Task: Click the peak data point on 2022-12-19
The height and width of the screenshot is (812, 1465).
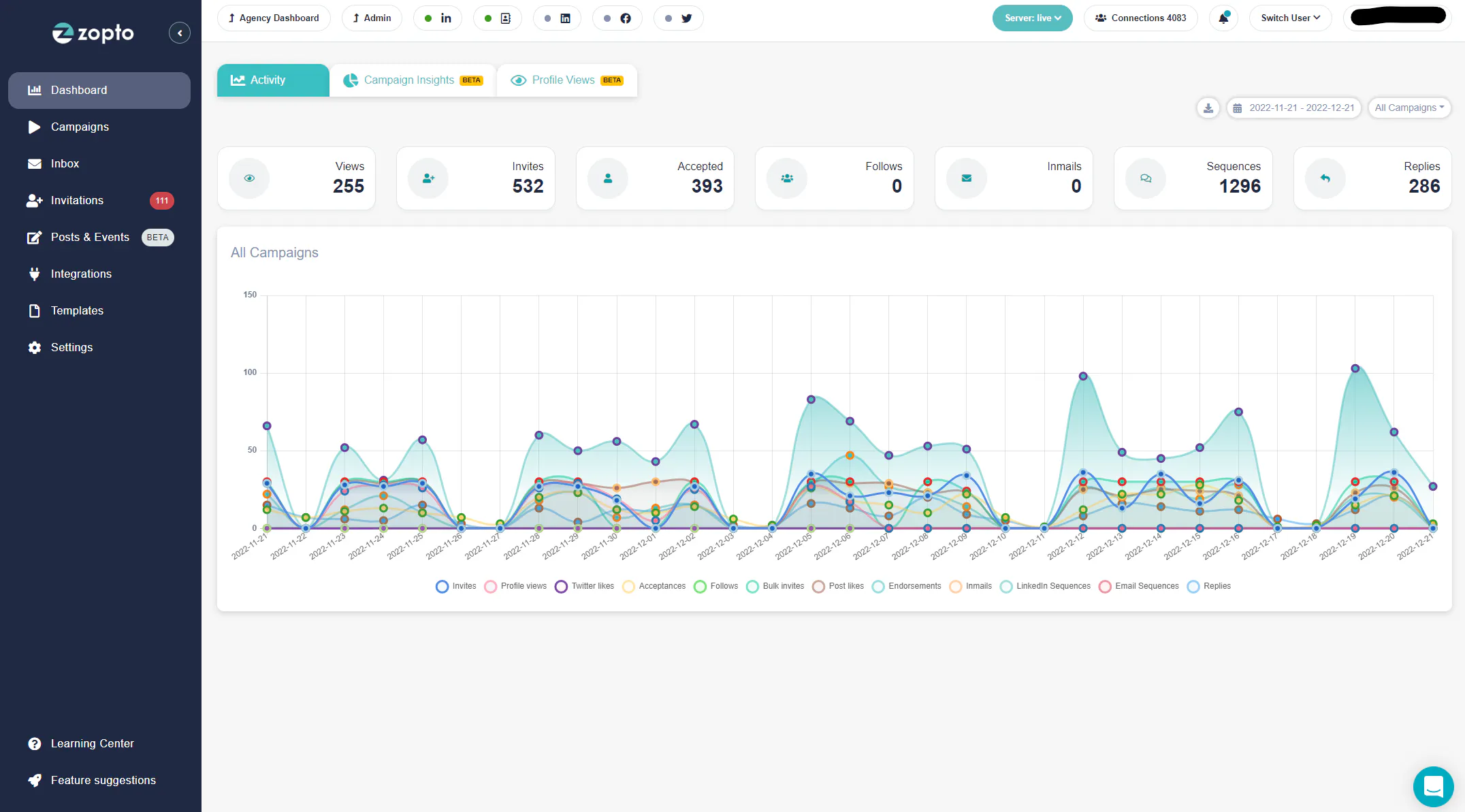Action: click(1355, 368)
